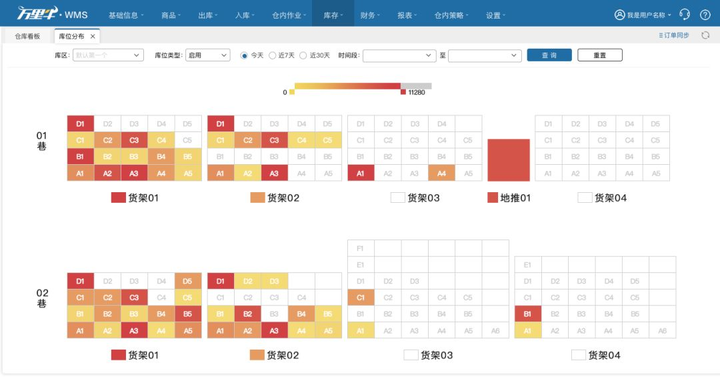720x377 pixels.
Task: Open the 库区 dropdown
Action: pos(108,55)
